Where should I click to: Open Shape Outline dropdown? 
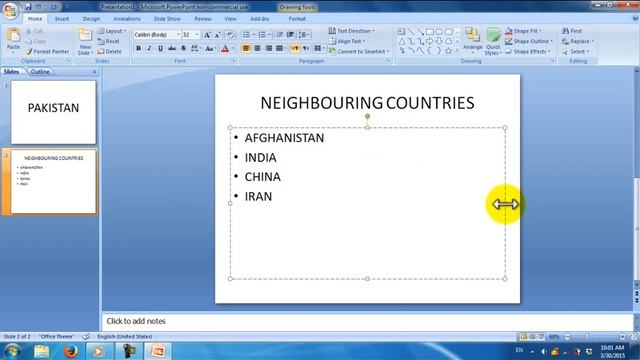click(x=529, y=41)
